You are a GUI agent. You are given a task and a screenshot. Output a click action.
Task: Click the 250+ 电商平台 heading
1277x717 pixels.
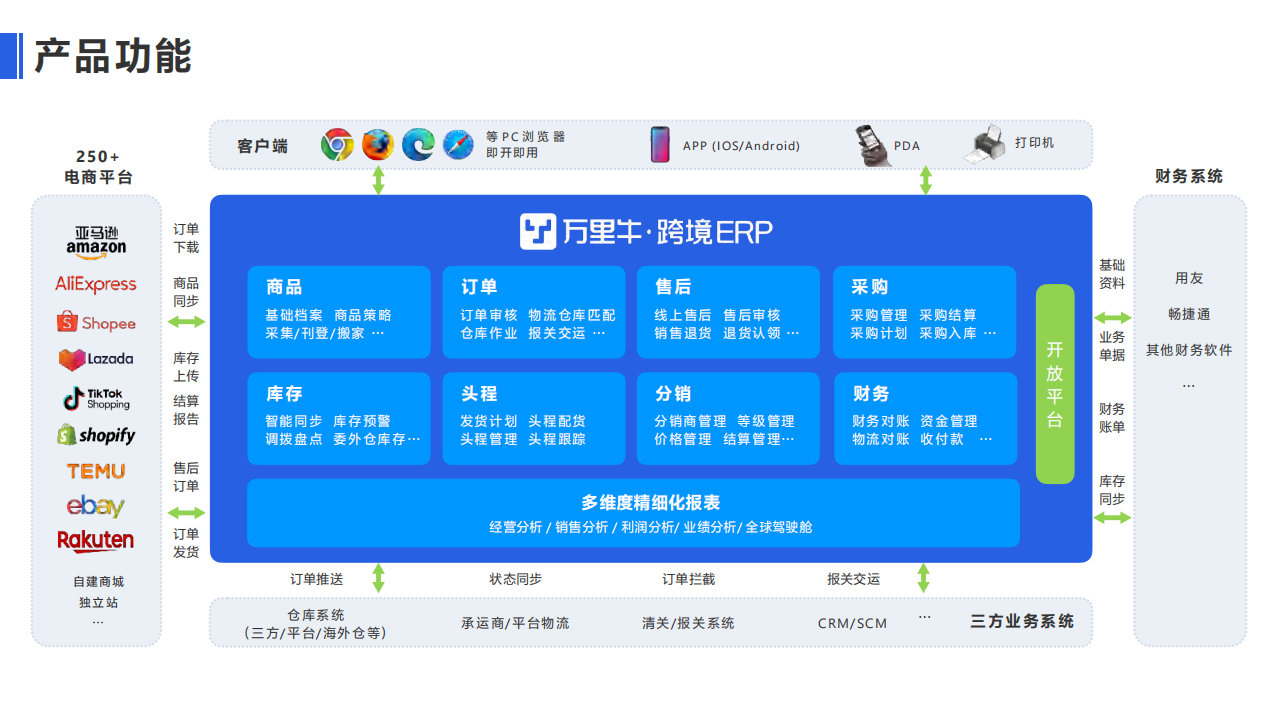coord(98,167)
